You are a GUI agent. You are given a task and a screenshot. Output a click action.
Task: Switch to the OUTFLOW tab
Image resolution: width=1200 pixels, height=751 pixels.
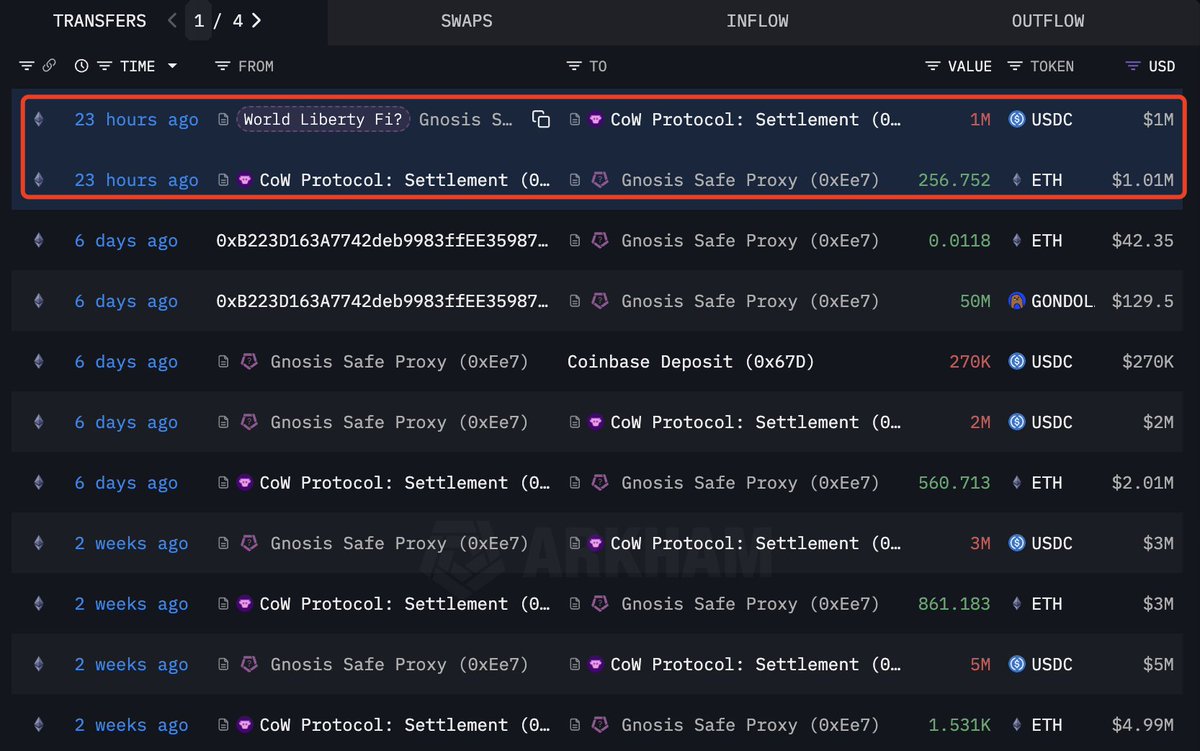pyautogui.click(x=1048, y=21)
